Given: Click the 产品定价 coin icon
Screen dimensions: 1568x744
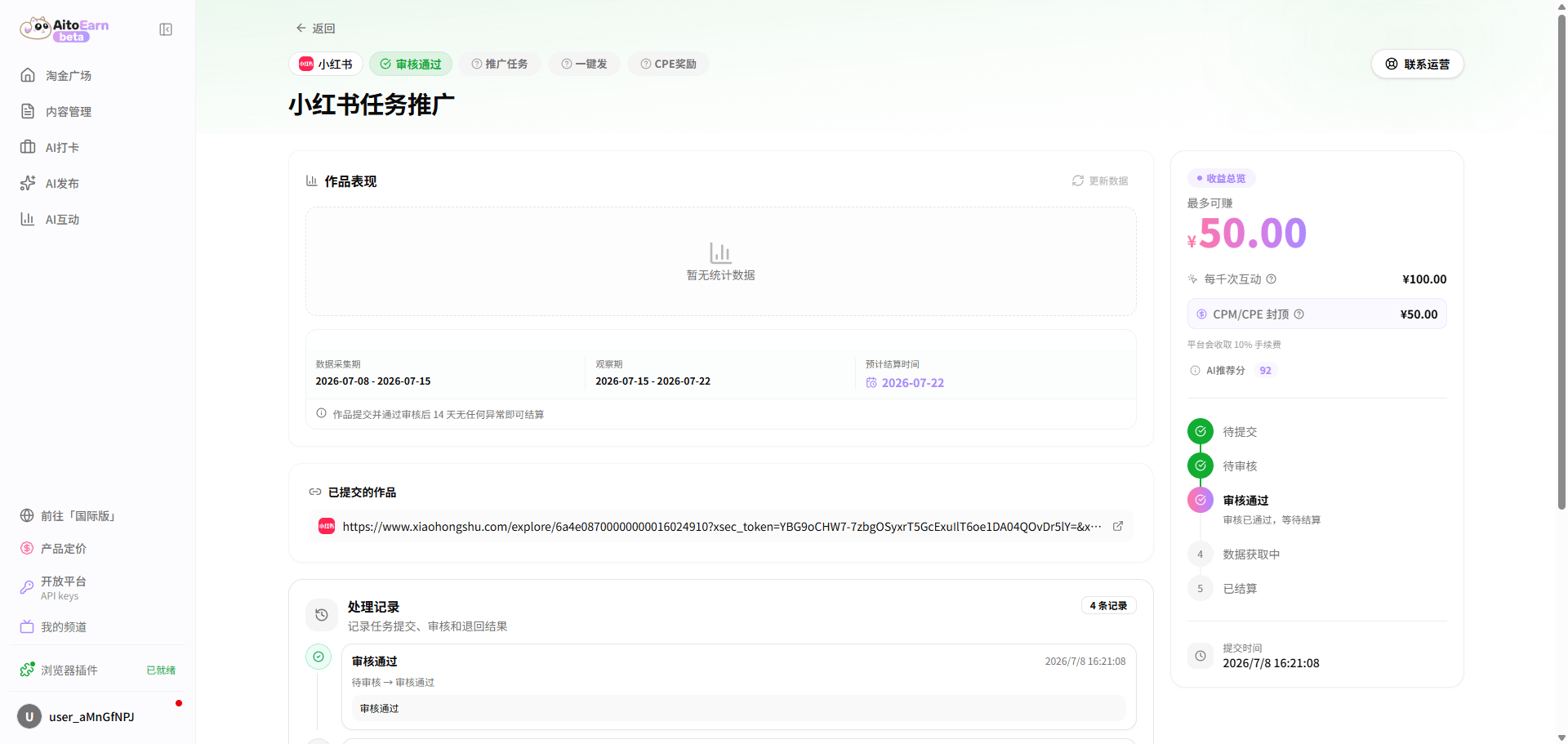Looking at the screenshot, I should click(27, 548).
